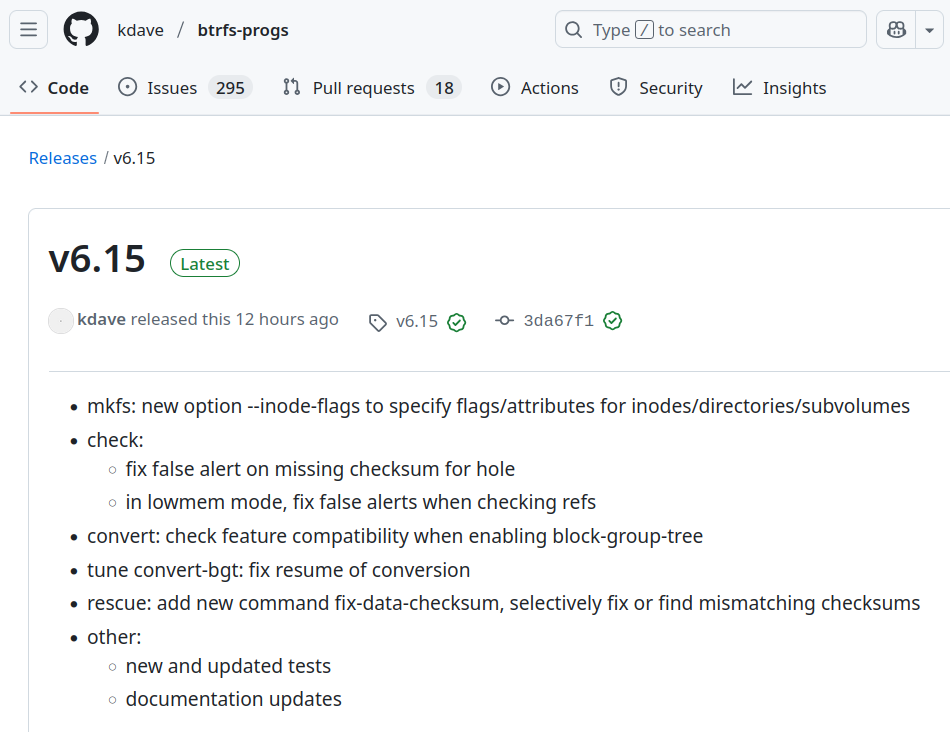
Task: Open the Actions tab
Action: pyautogui.click(x=534, y=88)
